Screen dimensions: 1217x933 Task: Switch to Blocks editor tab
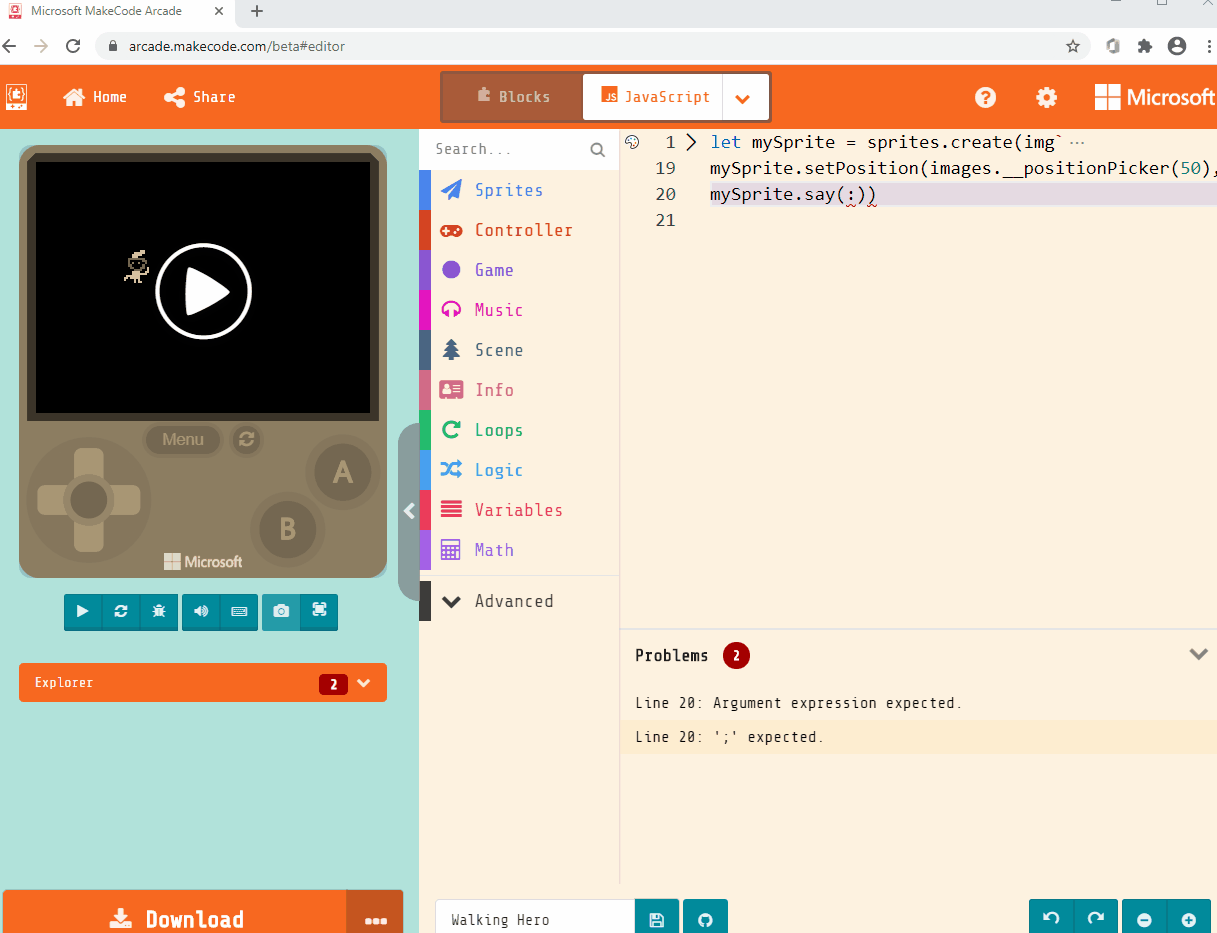(x=513, y=97)
